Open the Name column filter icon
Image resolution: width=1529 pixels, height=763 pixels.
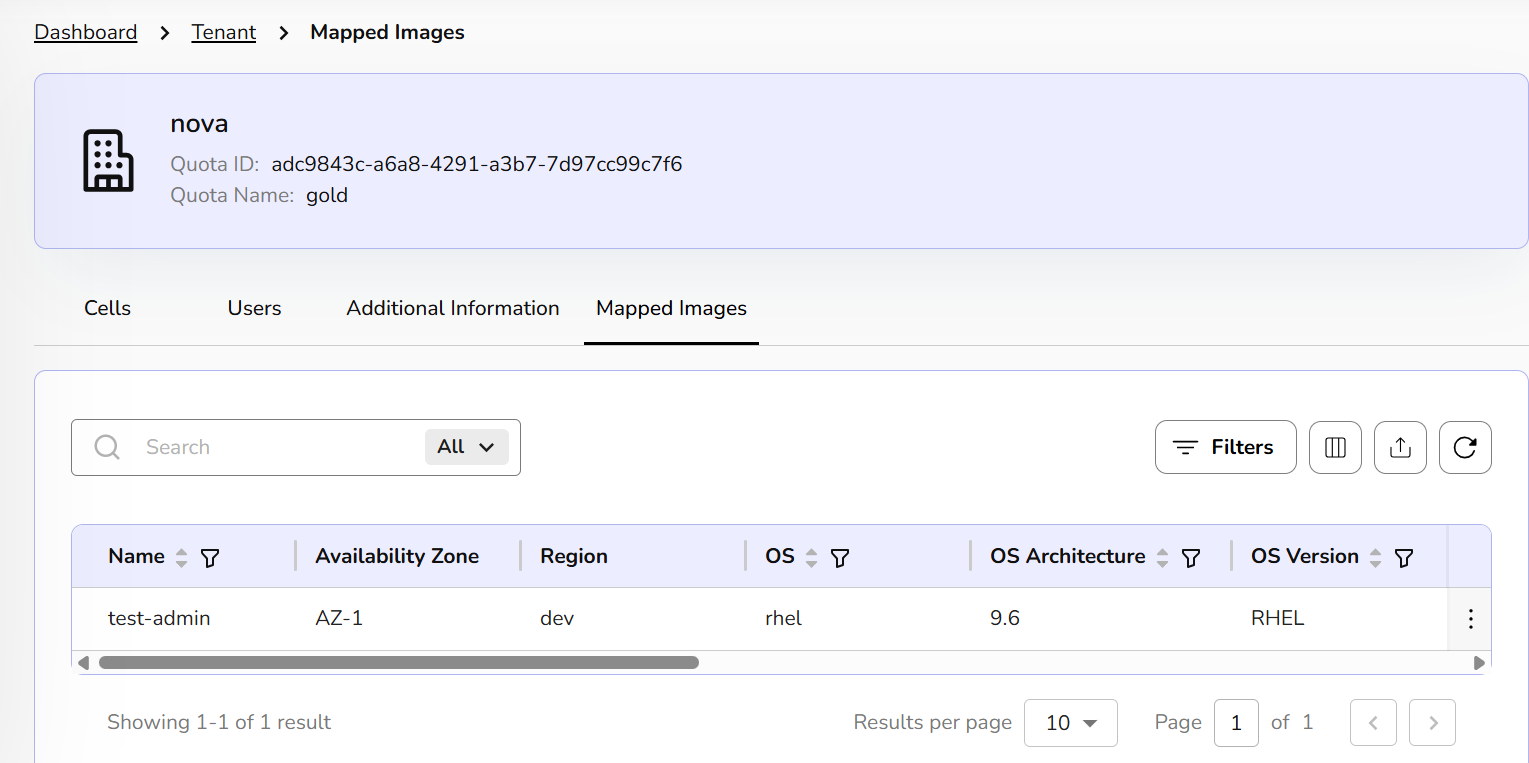click(210, 558)
